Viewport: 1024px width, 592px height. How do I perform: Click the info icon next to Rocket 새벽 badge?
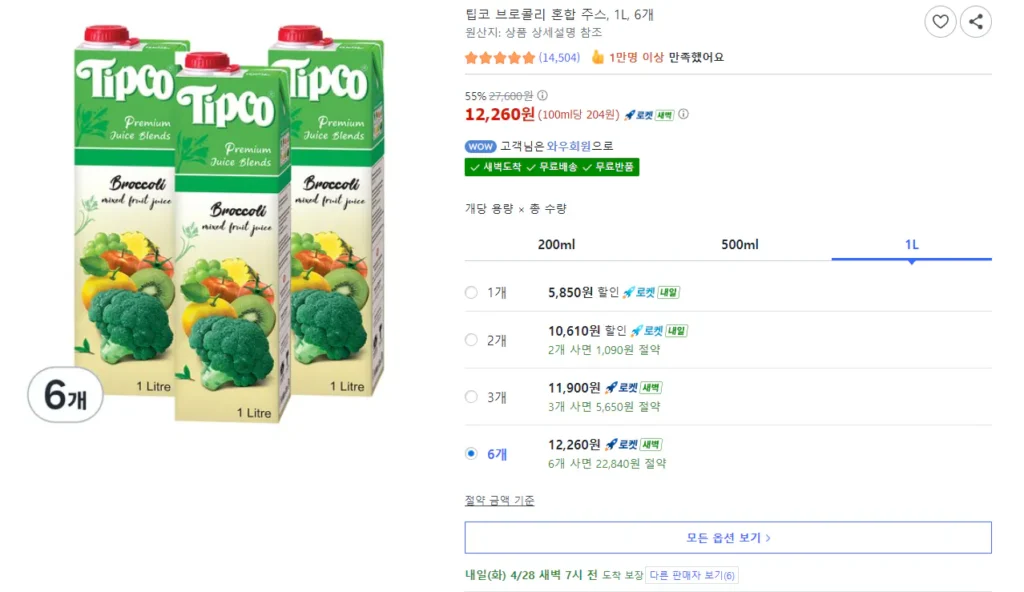pos(684,114)
